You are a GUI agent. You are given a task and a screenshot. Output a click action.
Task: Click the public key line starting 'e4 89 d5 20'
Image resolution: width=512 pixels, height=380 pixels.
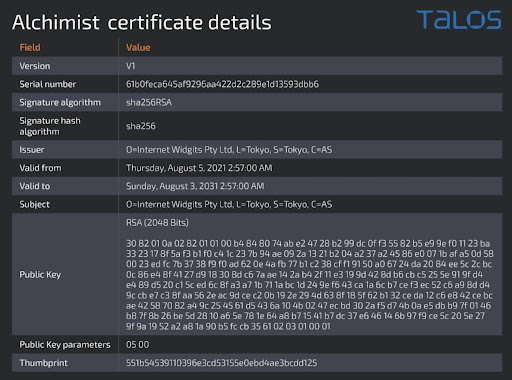(x=308, y=285)
